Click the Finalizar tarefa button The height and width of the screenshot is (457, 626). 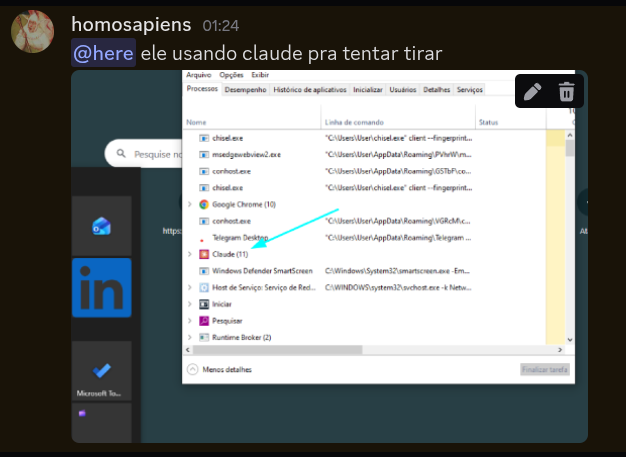pyautogui.click(x=545, y=370)
